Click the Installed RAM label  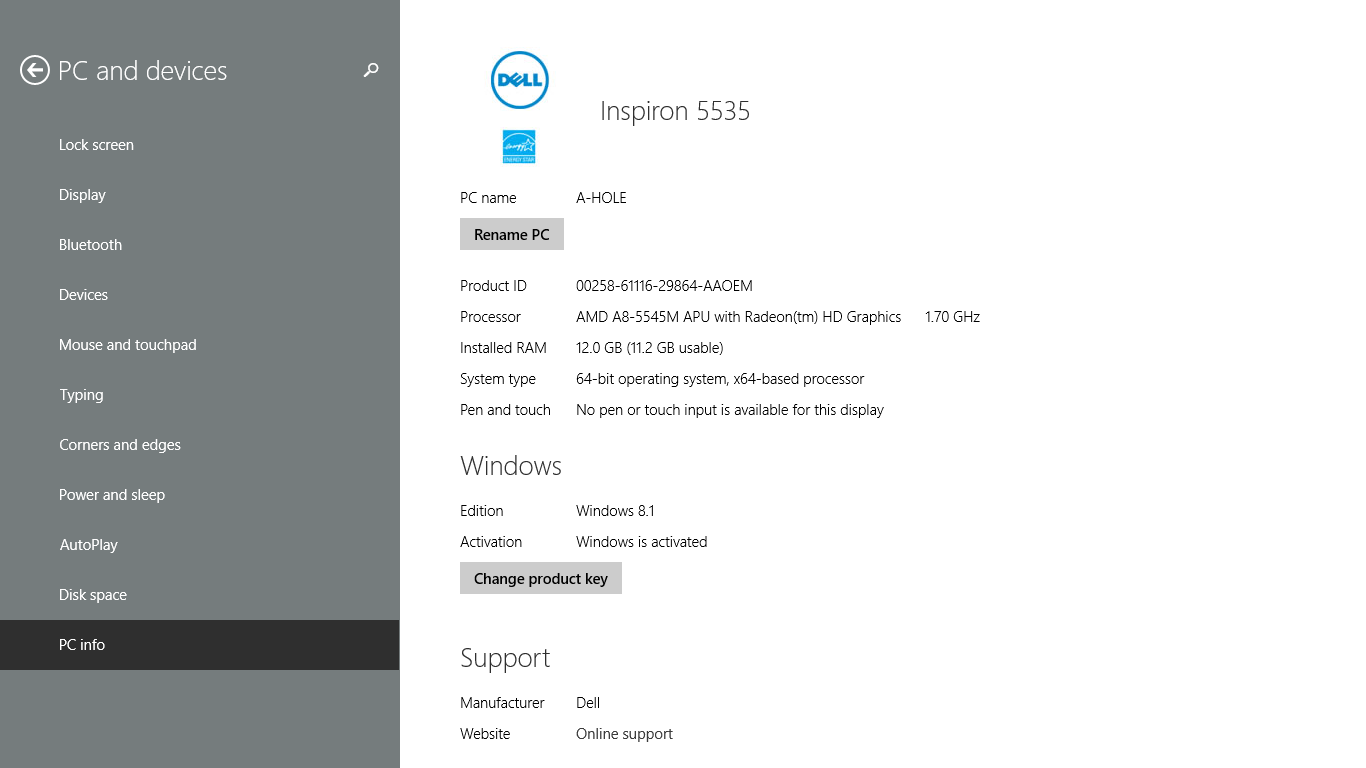point(503,348)
